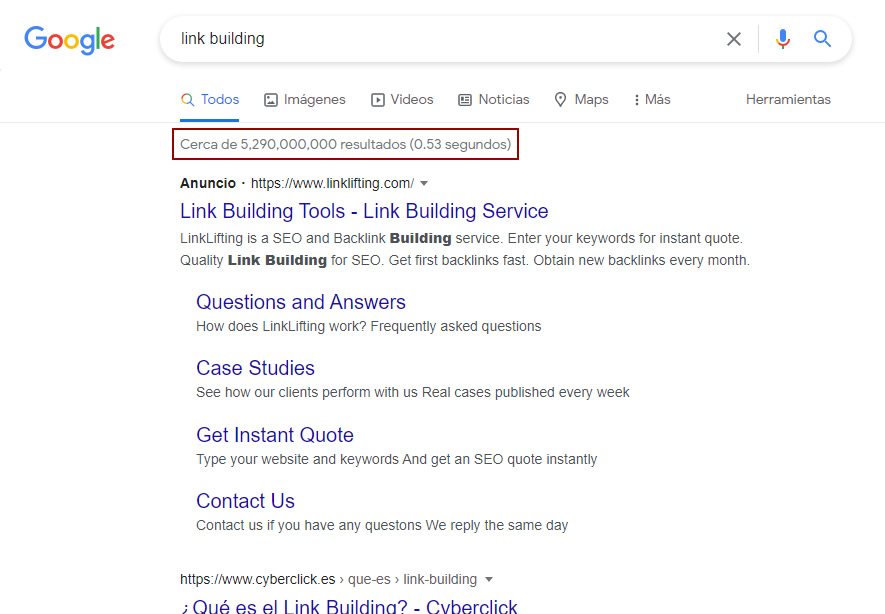Click the newspaper icon next to Noticias
885x614 pixels.
click(x=464, y=99)
